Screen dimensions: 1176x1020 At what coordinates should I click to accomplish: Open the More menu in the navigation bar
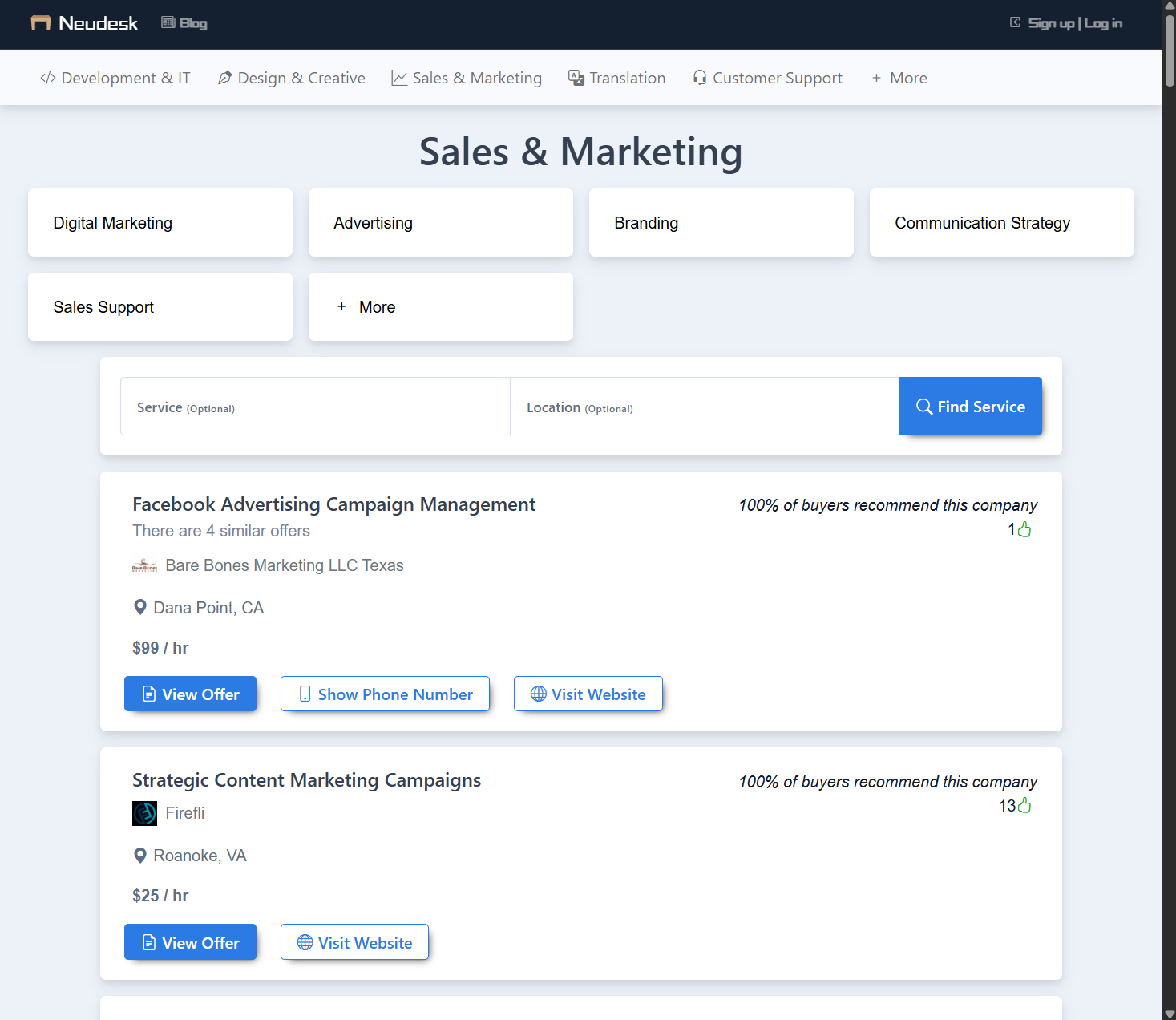899,78
